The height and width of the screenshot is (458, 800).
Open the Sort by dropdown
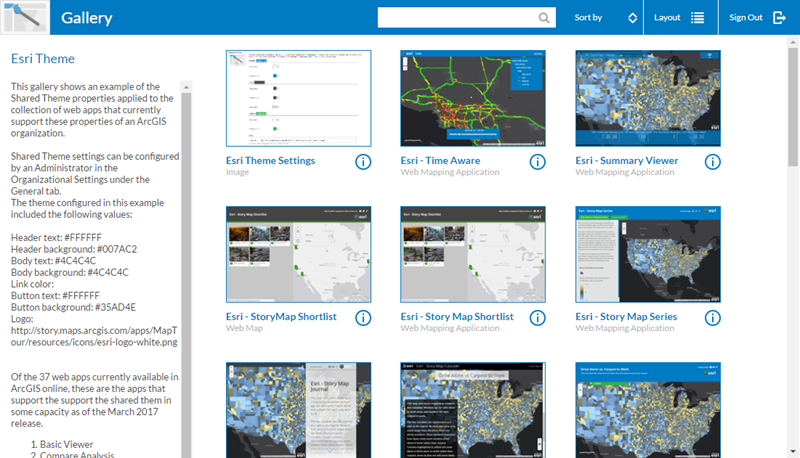[x=605, y=17]
